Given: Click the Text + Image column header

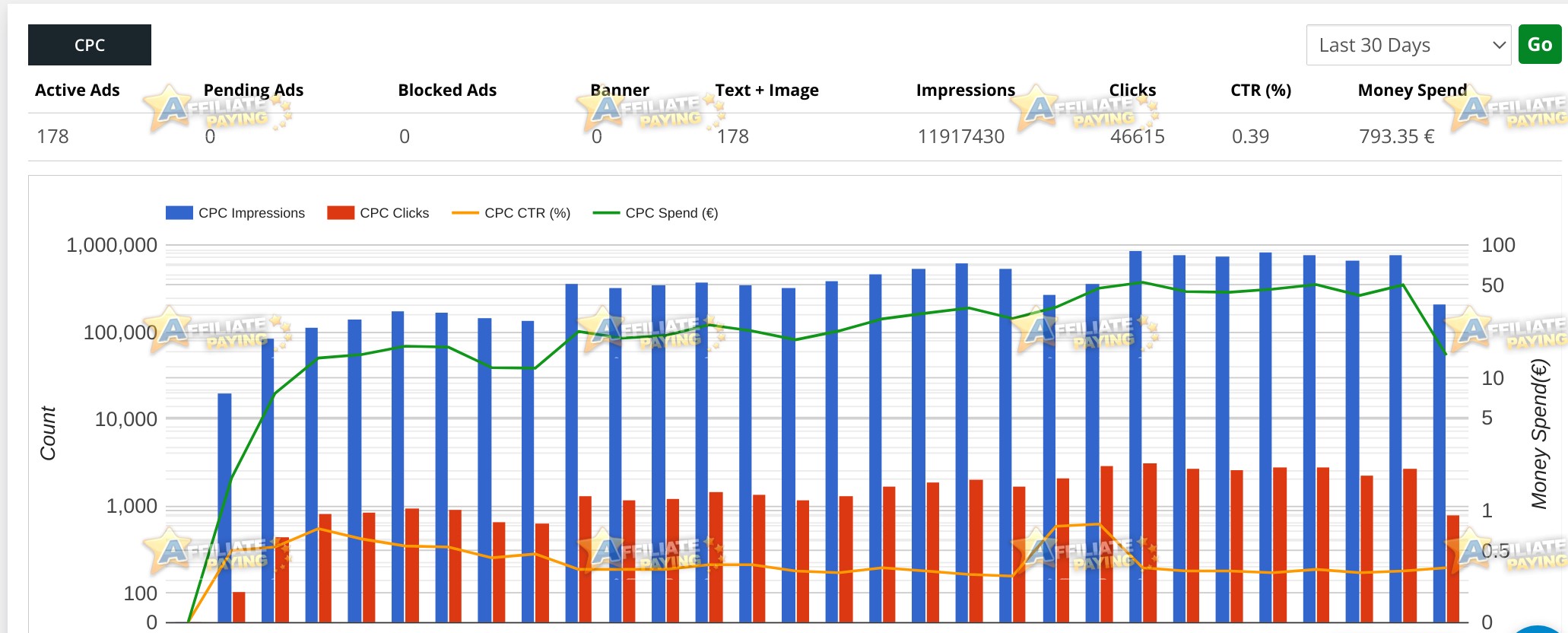Looking at the screenshot, I should [767, 90].
